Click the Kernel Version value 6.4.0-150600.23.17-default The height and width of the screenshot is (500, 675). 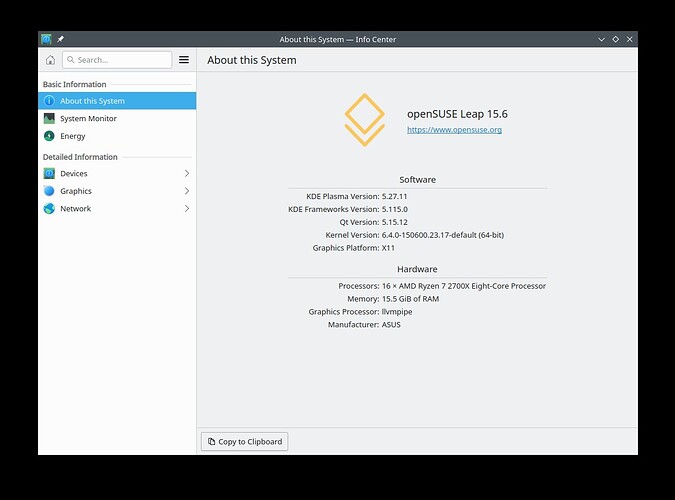tap(443, 235)
